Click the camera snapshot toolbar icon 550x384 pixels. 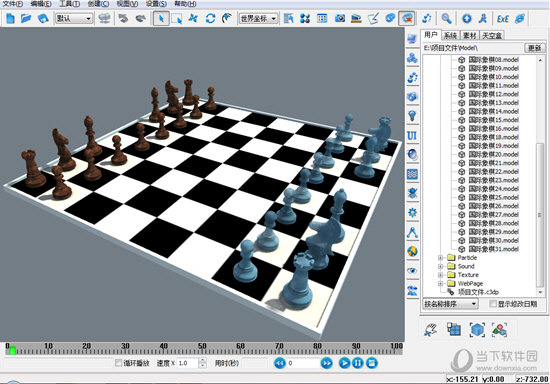pyautogui.click(x=339, y=18)
